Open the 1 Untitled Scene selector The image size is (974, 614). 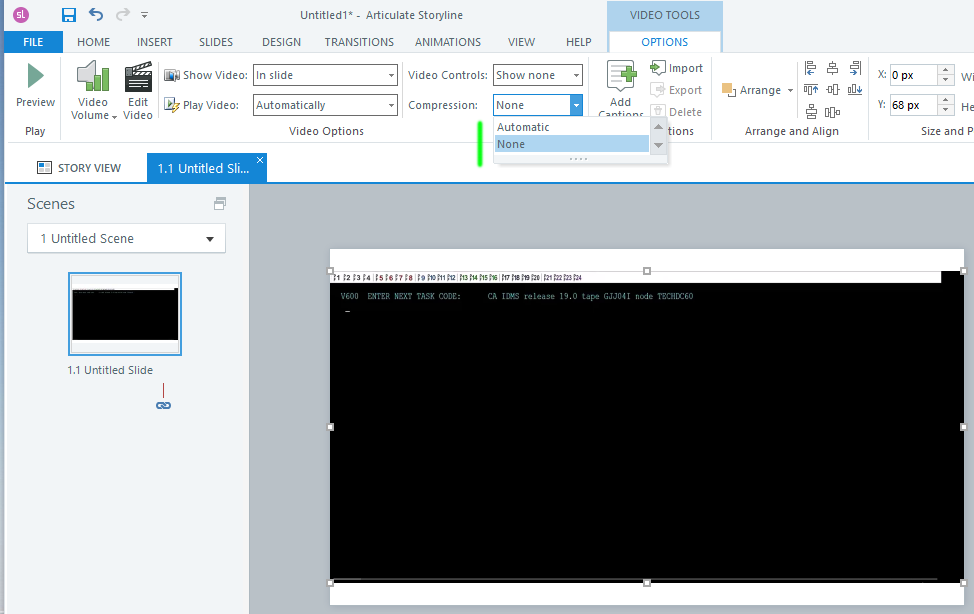point(126,238)
